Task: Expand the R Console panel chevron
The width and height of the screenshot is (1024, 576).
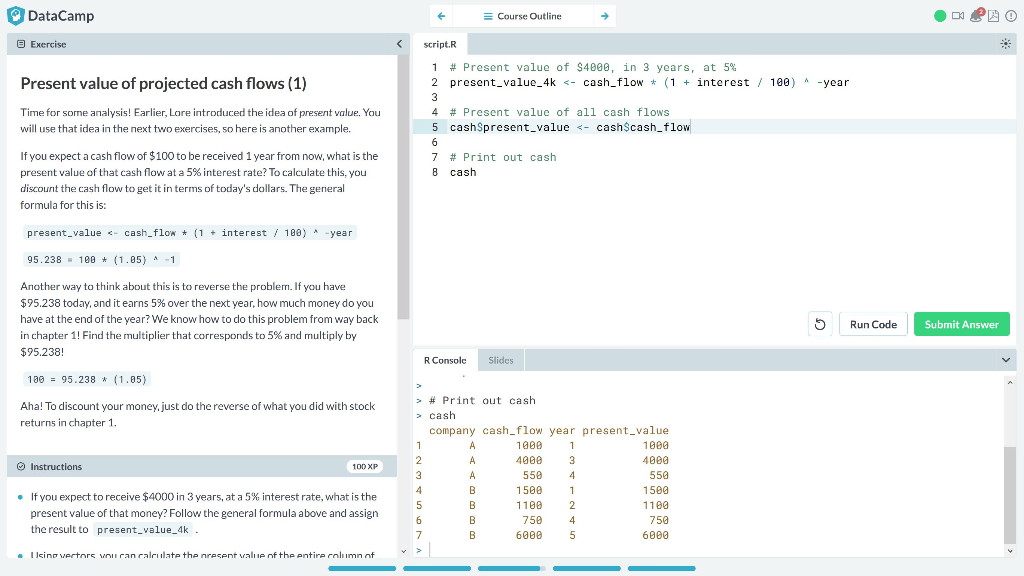Action: point(1006,360)
